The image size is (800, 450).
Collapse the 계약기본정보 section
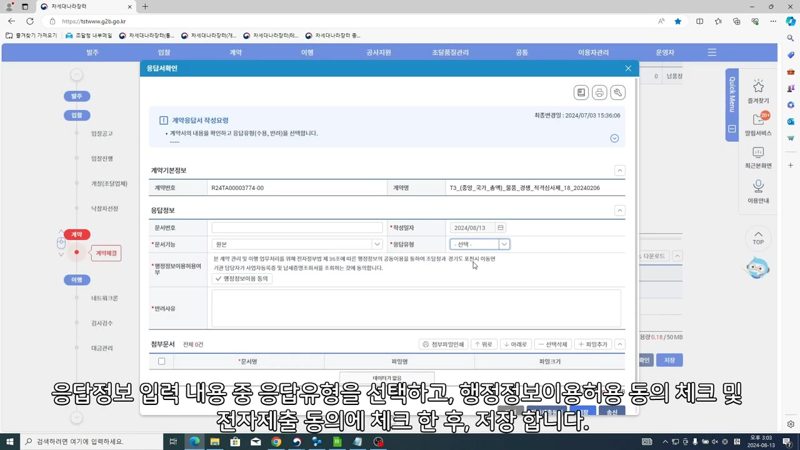click(x=619, y=170)
